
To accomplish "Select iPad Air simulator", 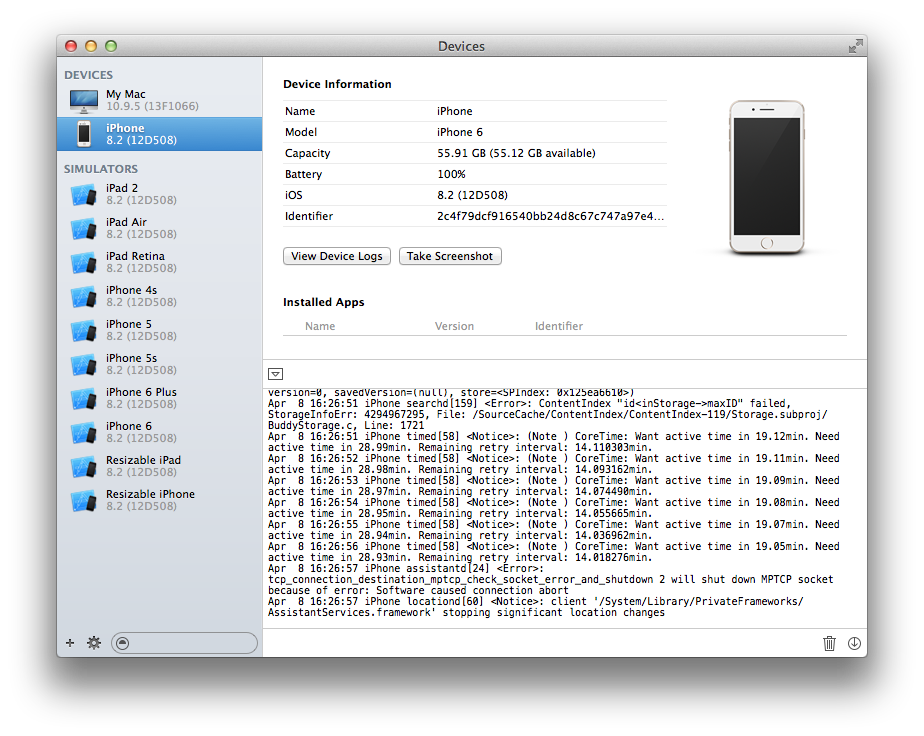I will click(x=126, y=228).
